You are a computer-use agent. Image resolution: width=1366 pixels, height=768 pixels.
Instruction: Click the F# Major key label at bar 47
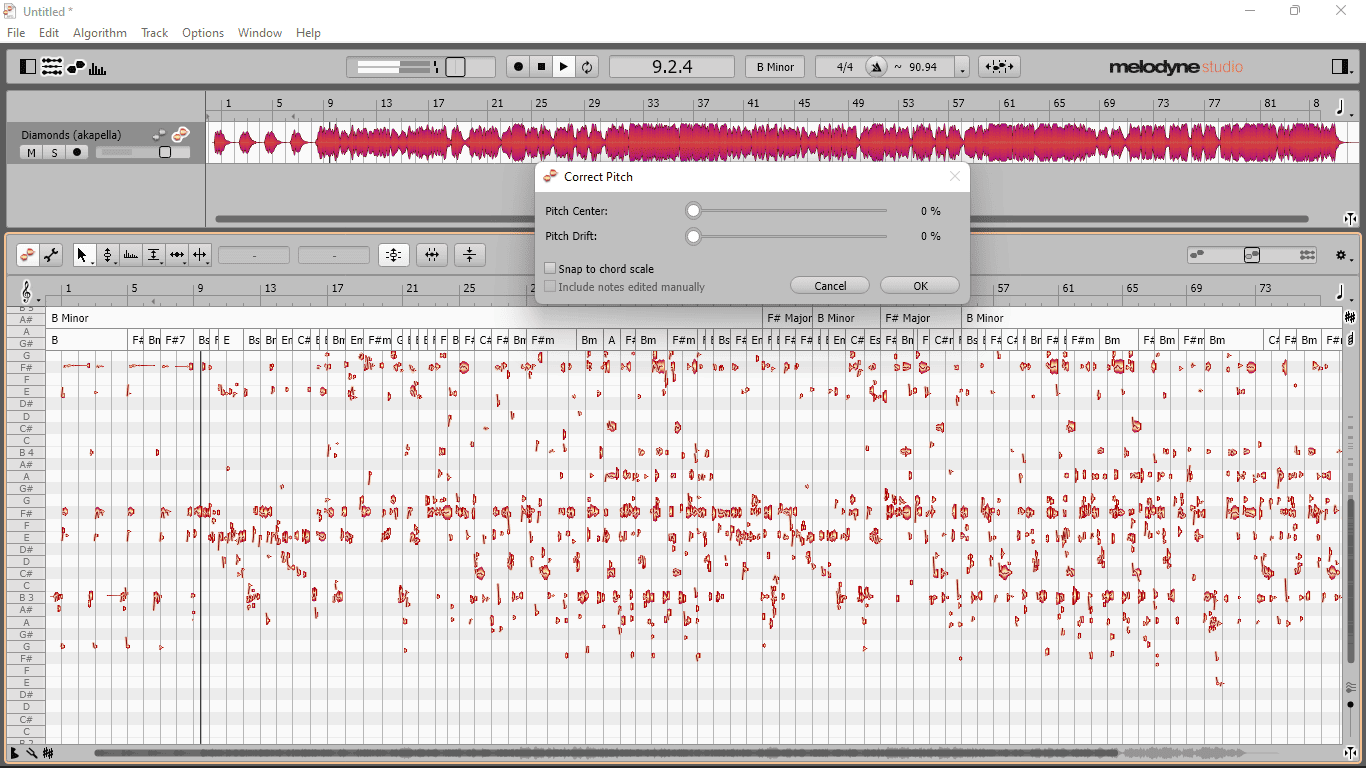[x=789, y=318]
